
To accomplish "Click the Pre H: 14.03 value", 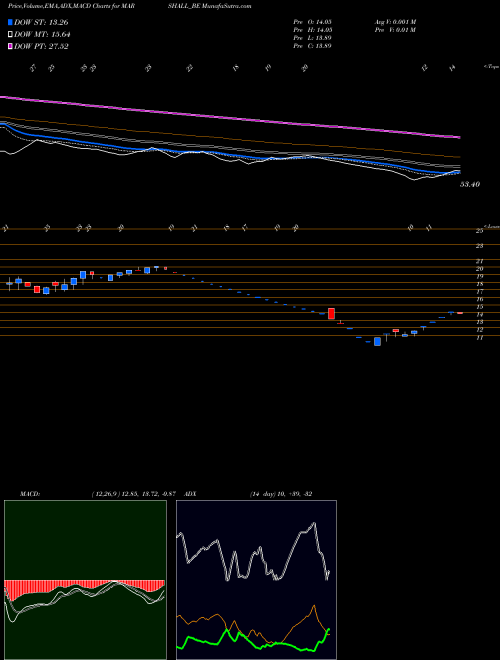I will click(x=313, y=30).
